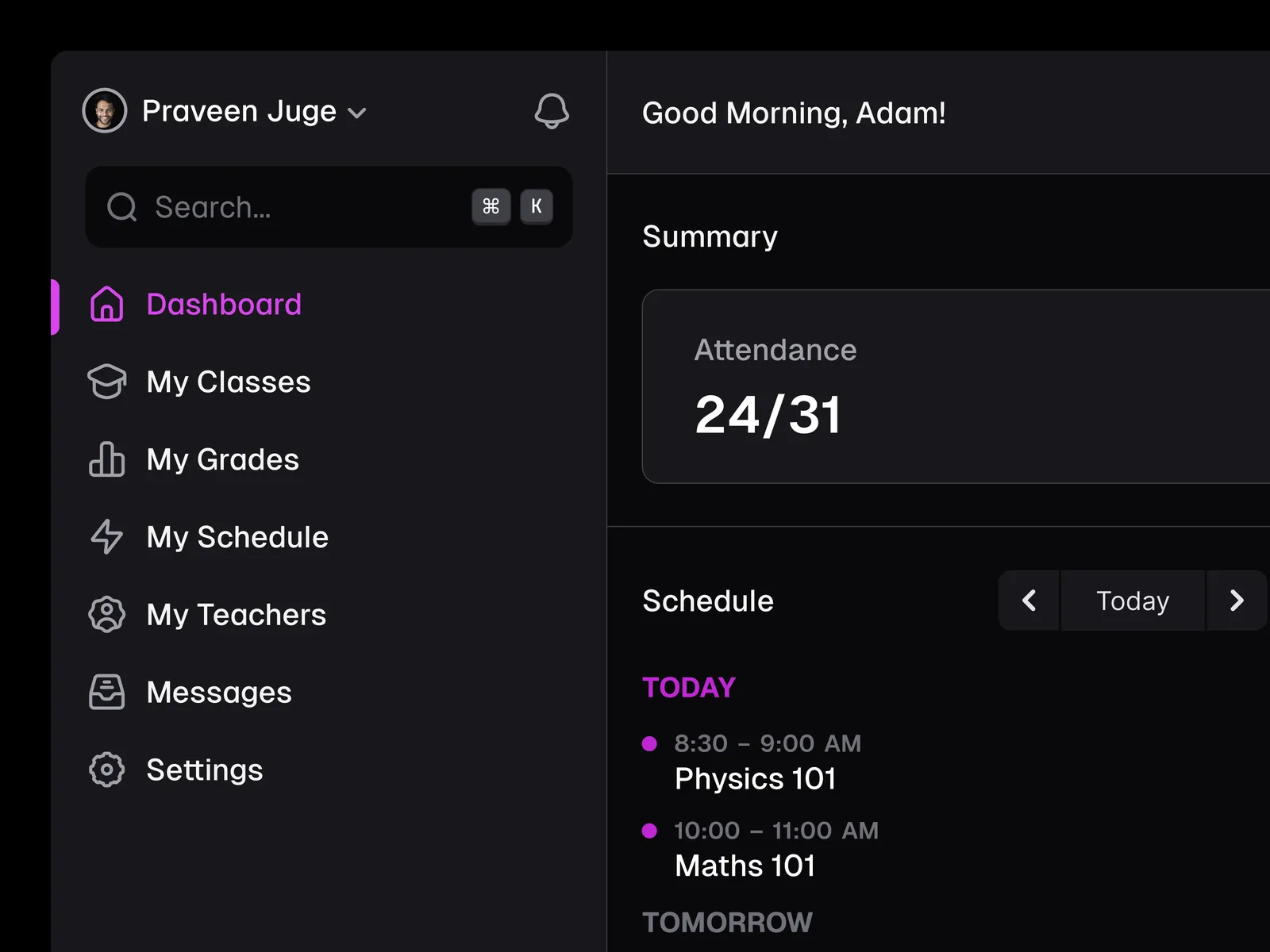
Task: Go to previous day in schedule
Action: [x=1029, y=601]
